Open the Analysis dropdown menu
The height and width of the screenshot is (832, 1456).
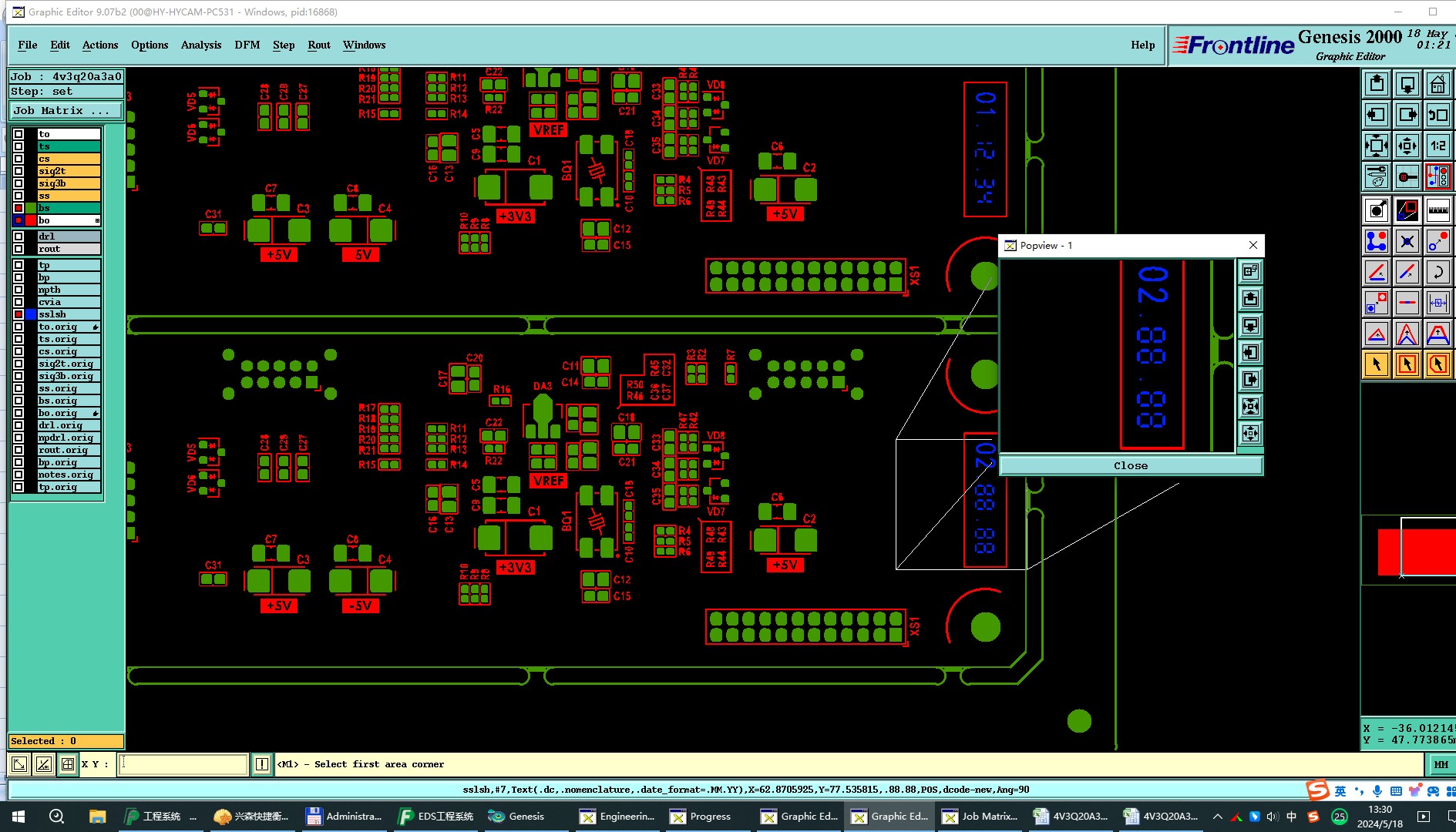[x=201, y=45]
